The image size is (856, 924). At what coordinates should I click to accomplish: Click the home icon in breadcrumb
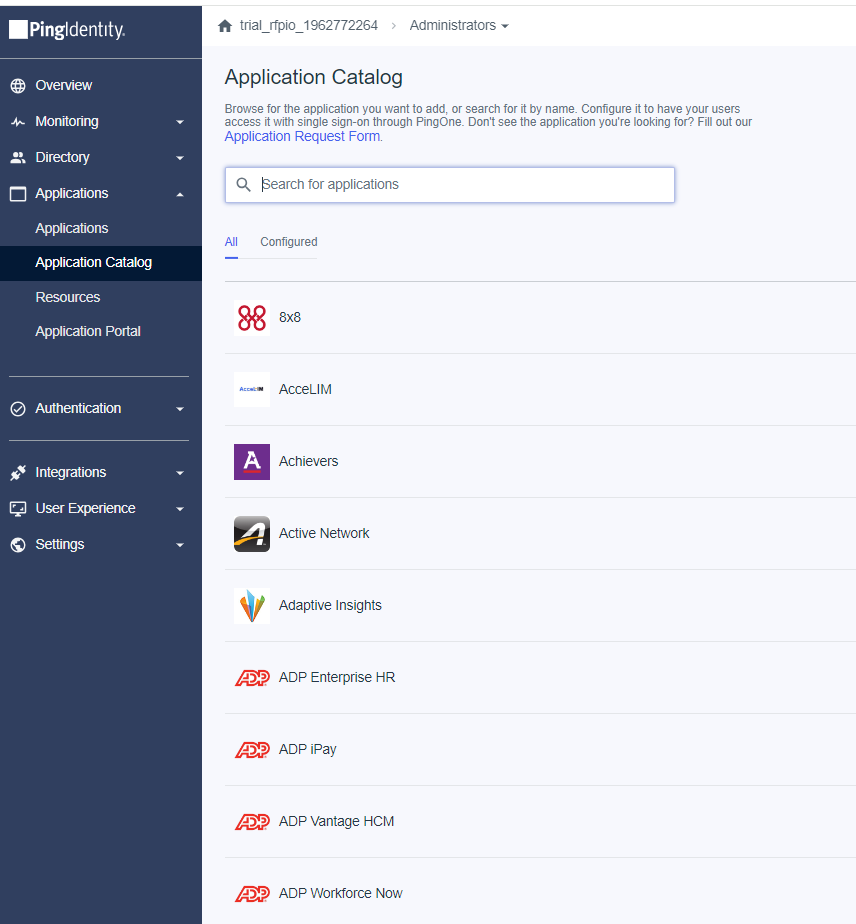(x=225, y=26)
